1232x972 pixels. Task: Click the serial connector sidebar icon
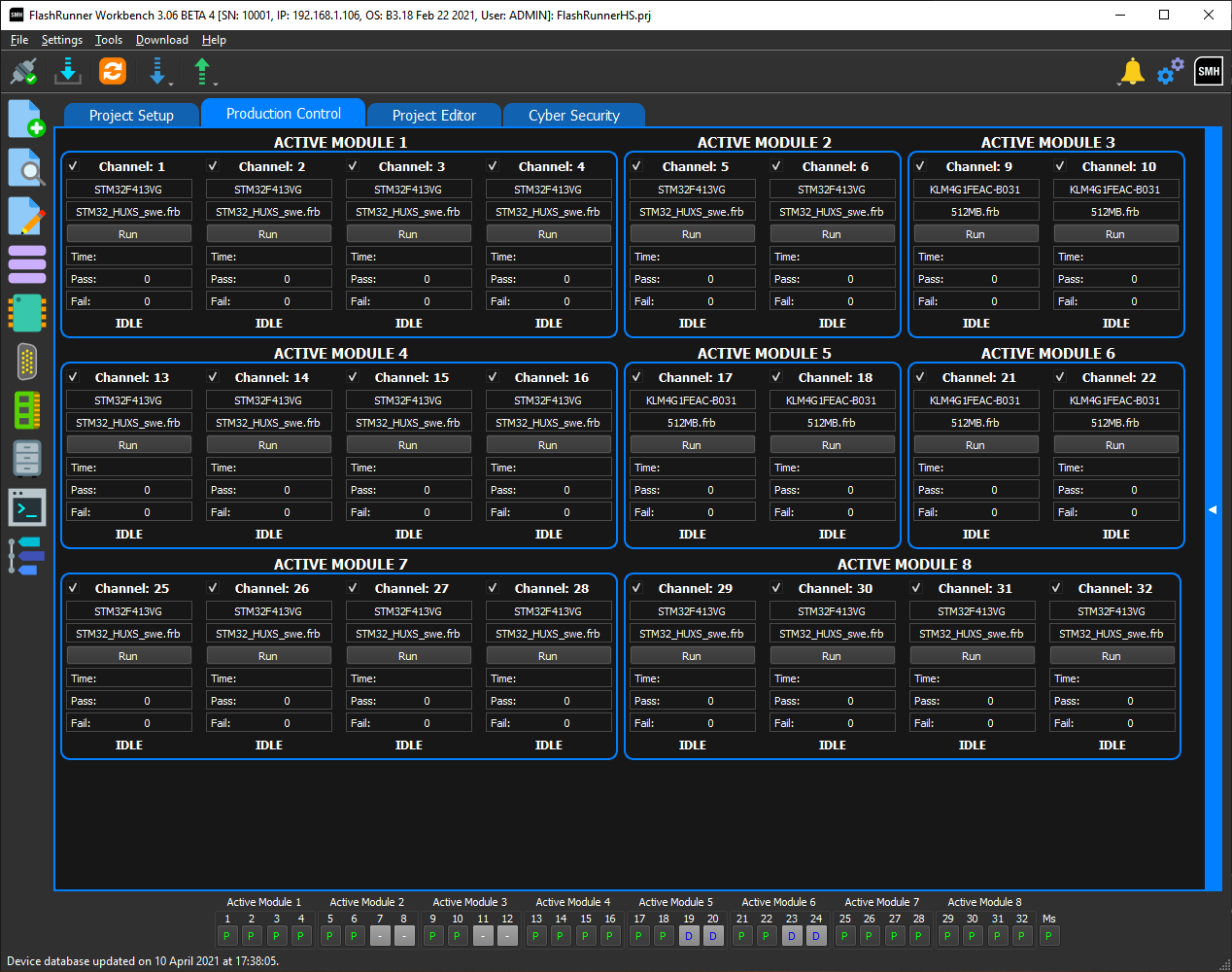pyautogui.click(x=26, y=362)
